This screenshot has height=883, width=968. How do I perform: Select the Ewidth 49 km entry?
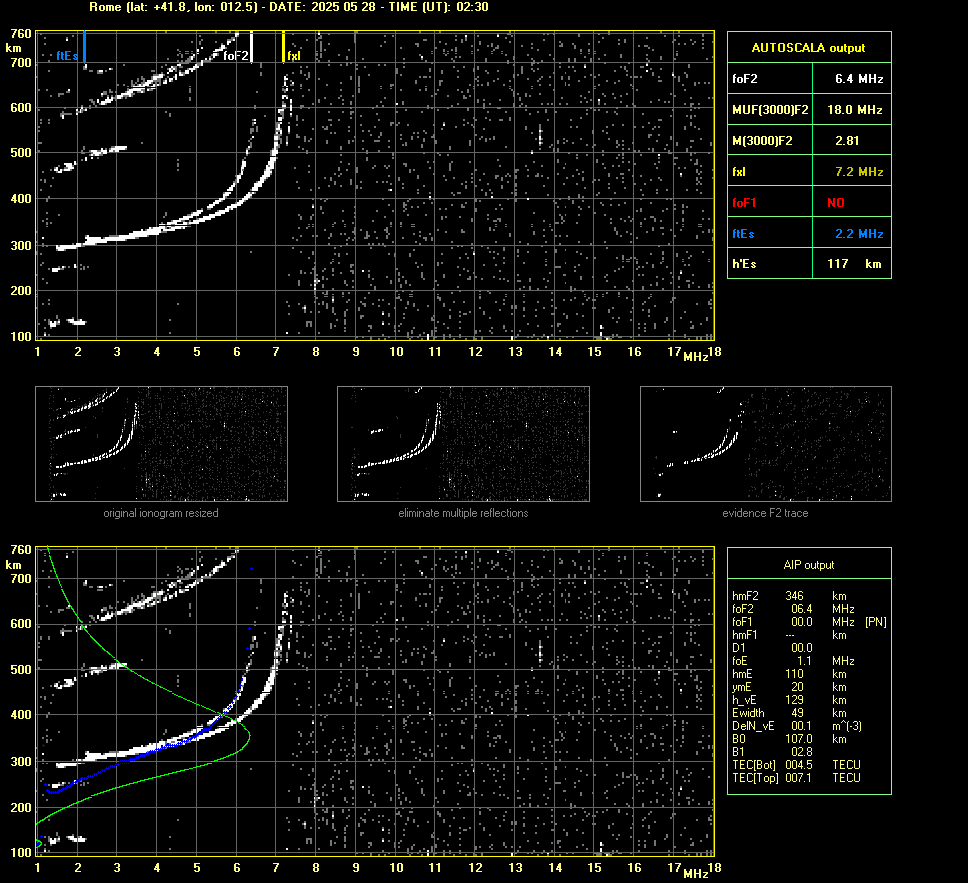click(x=790, y=713)
